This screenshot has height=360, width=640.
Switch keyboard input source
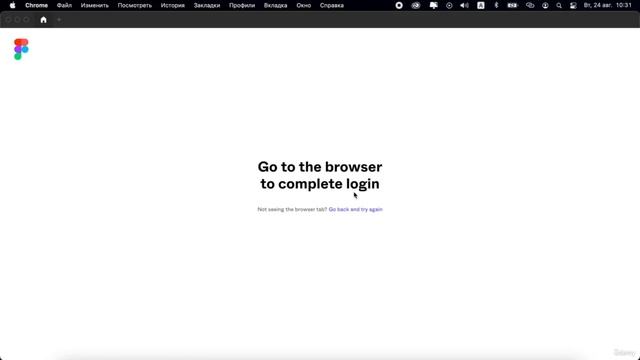click(x=481, y=5)
